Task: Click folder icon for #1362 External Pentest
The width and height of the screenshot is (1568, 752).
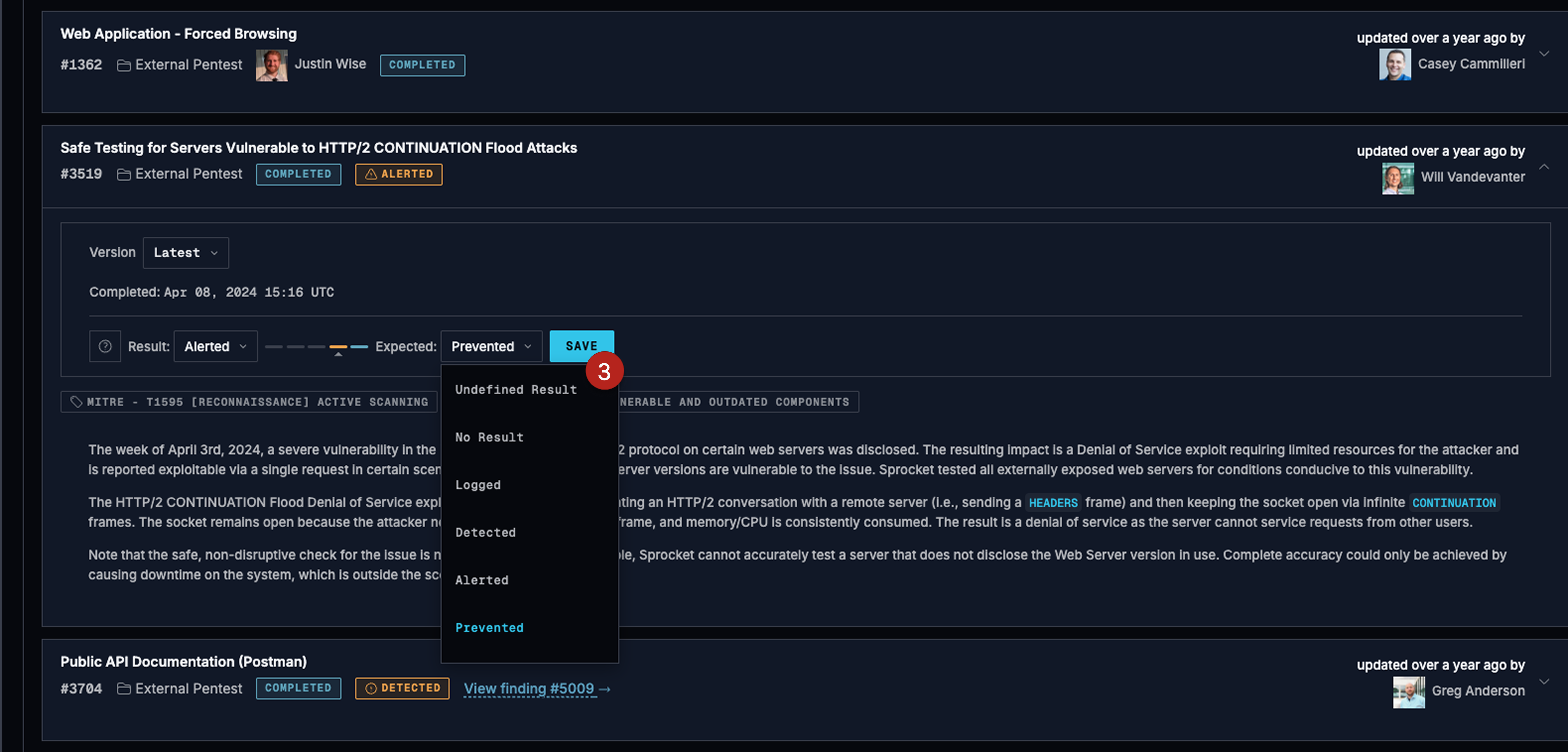Action: pyautogui.click(x=124, y=65)
